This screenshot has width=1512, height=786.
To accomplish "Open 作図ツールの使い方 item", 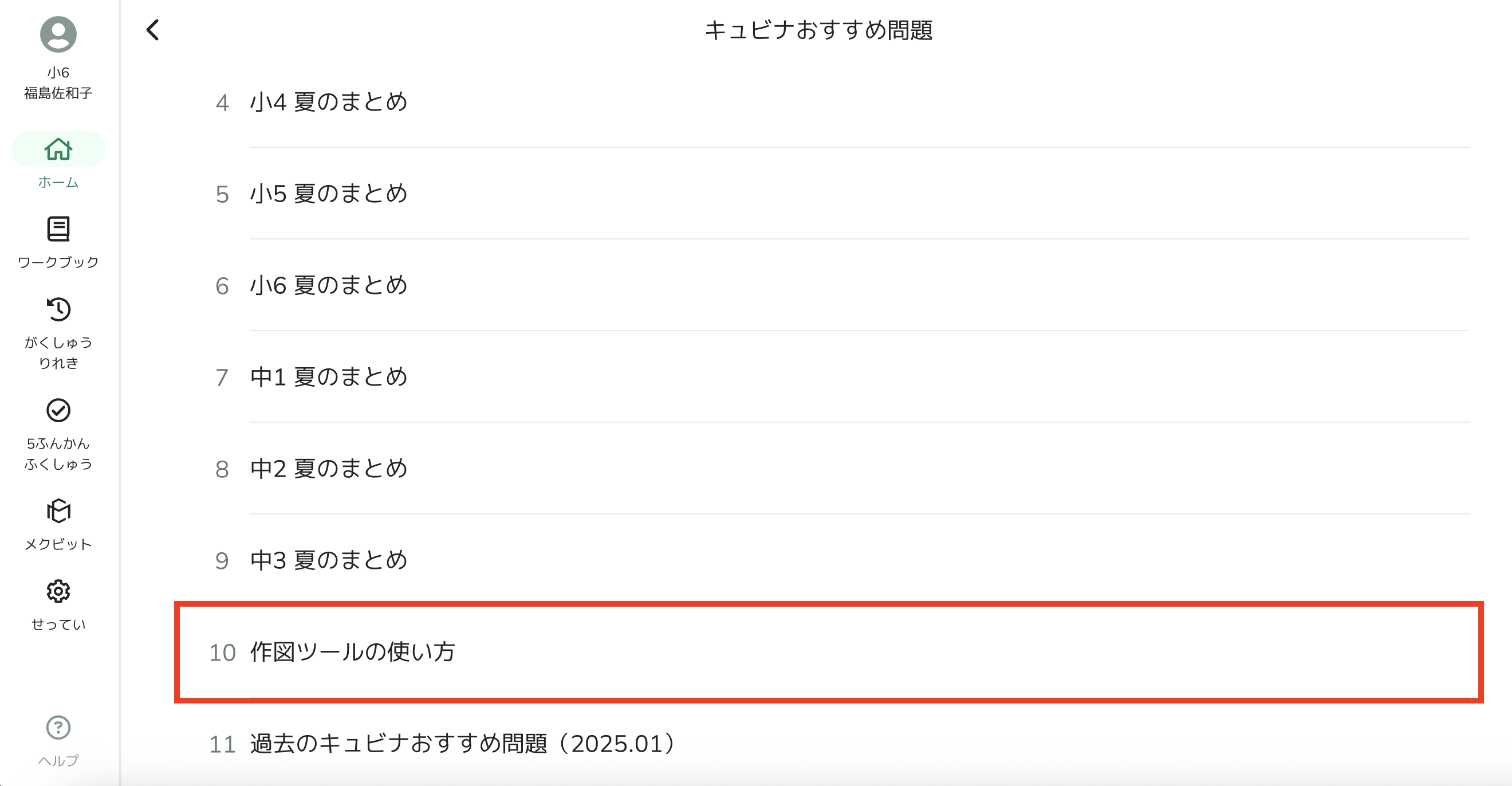I will coord(828,652).
